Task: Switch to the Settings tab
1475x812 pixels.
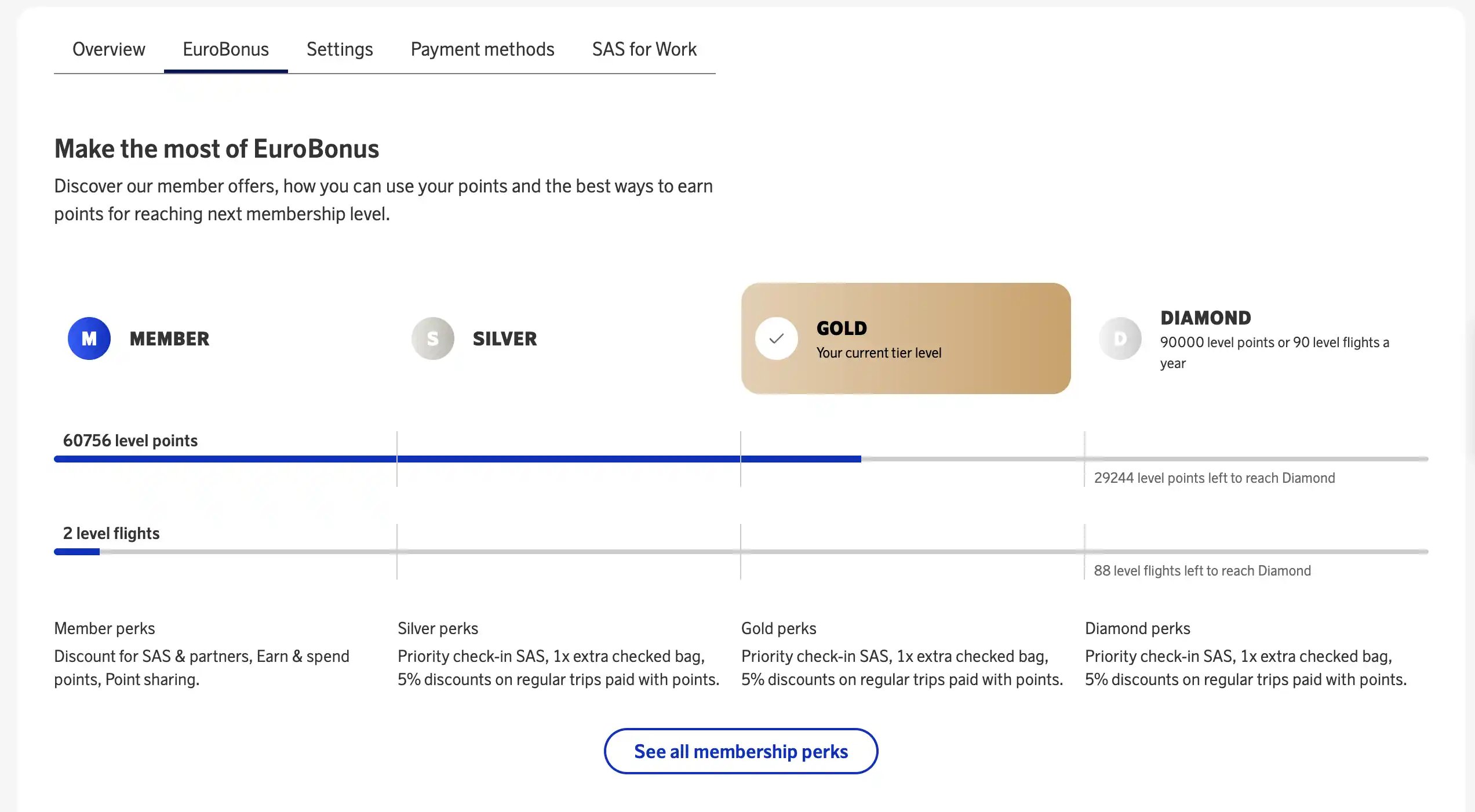Action: (340, 49)
